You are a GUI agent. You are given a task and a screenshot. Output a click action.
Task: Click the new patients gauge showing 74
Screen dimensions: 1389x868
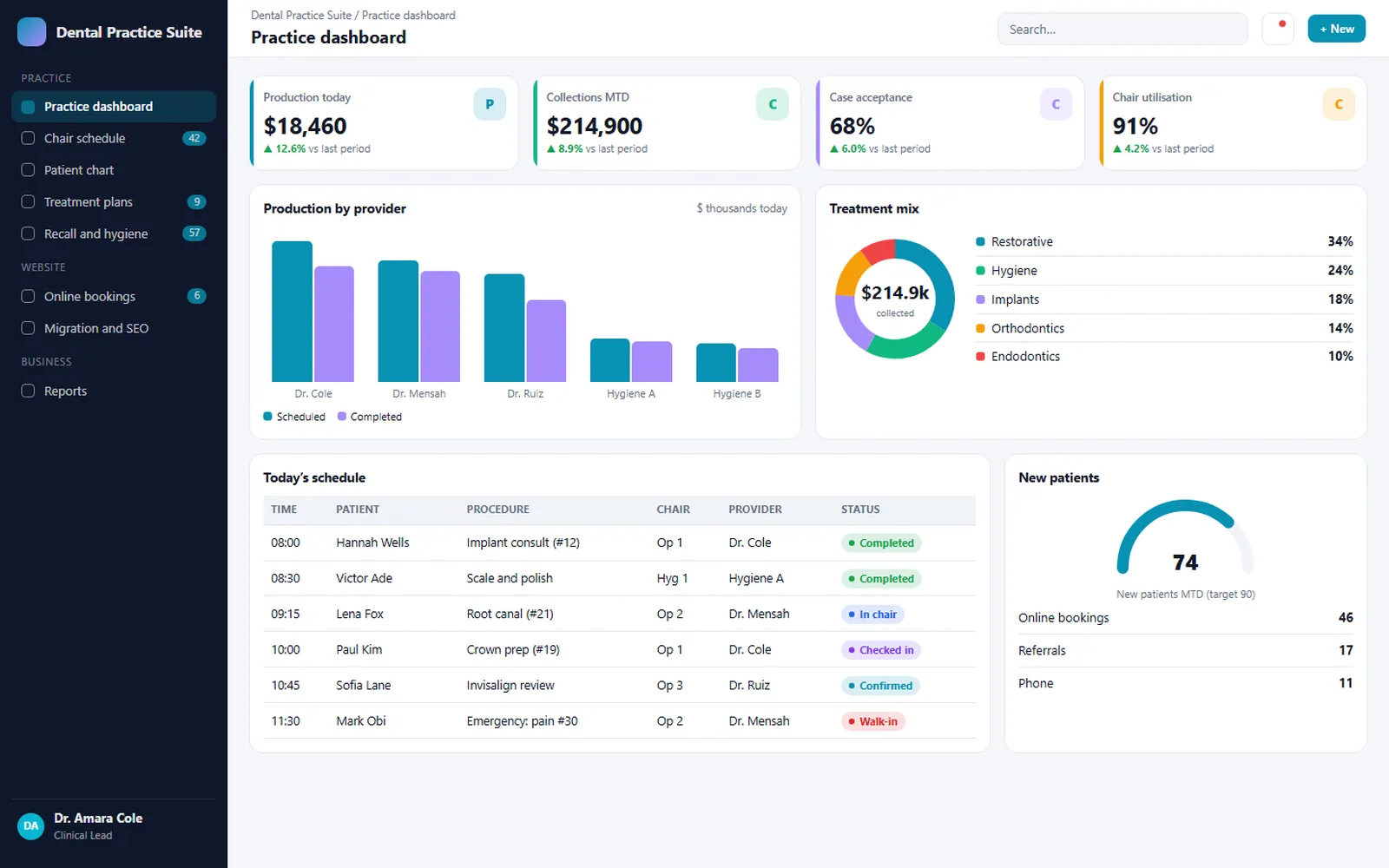tap(1186, 538)
